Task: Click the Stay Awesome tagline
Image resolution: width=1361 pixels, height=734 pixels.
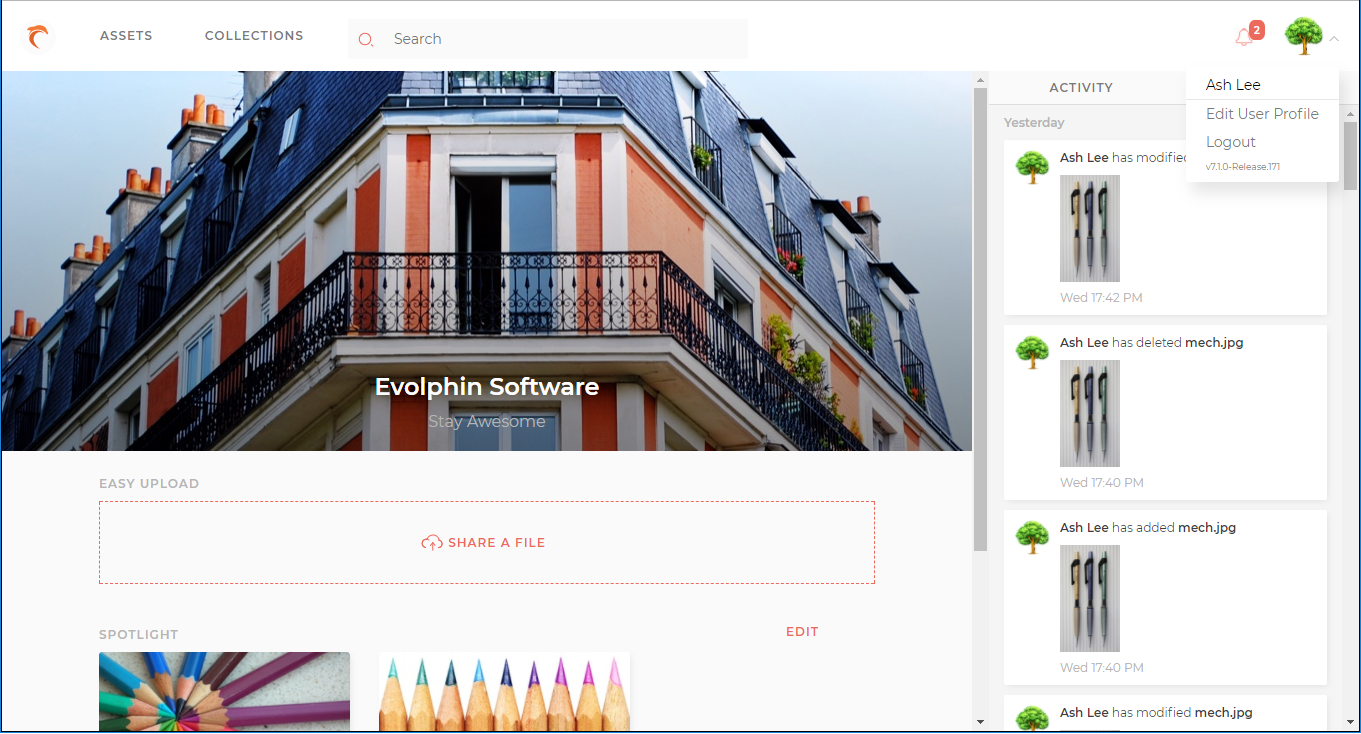Action: coord(487,422)
